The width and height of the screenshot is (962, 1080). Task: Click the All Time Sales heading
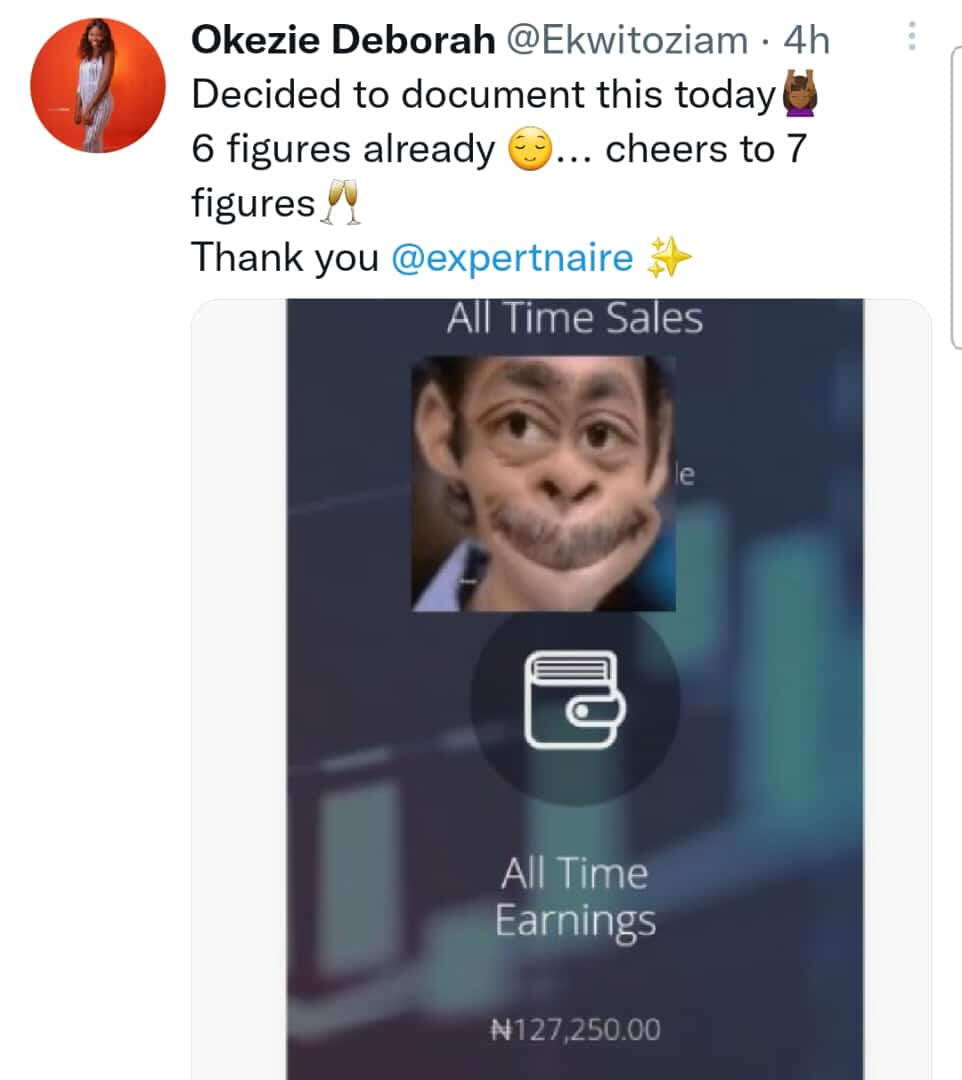coord(575,318)
